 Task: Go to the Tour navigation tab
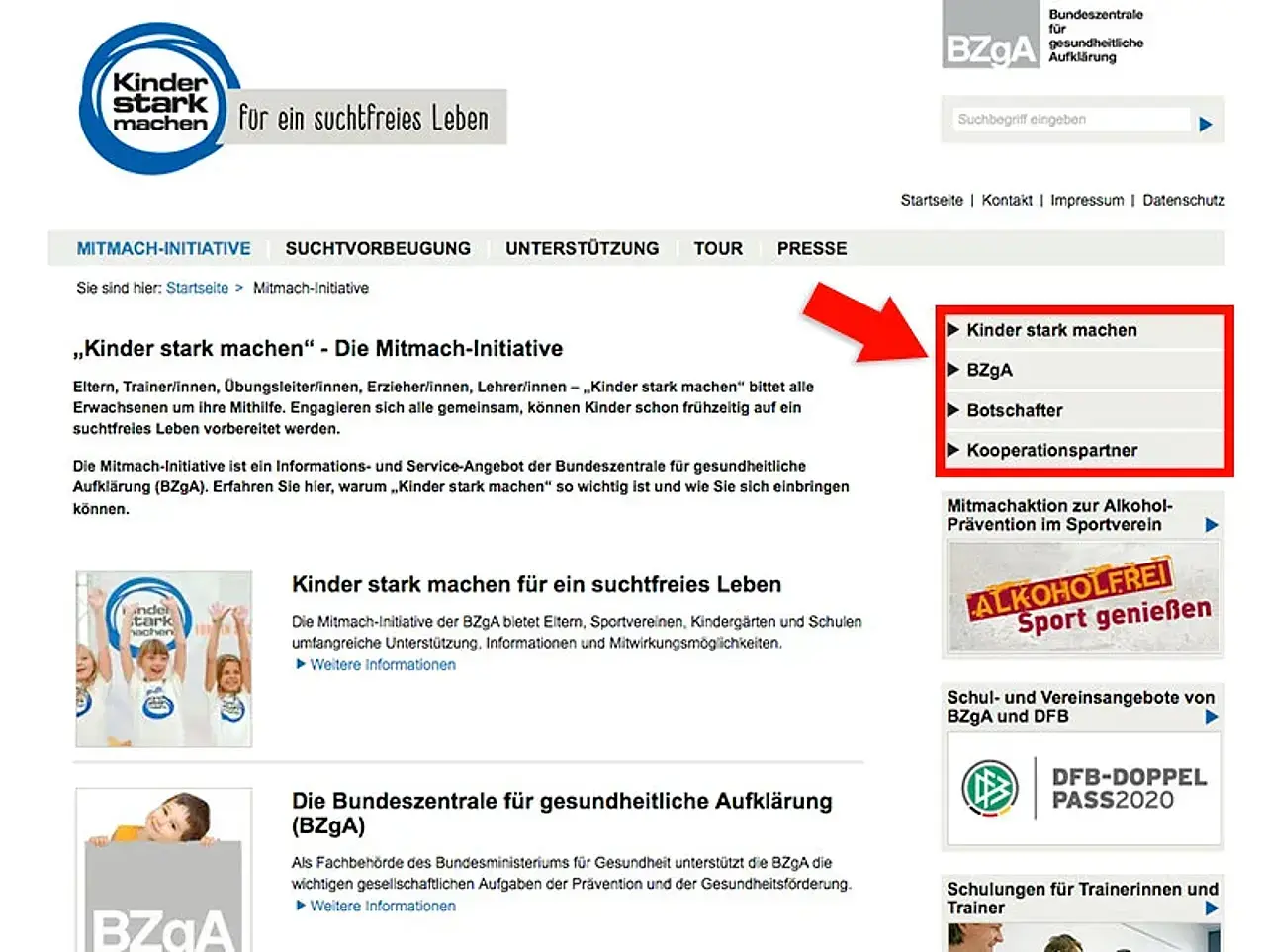717,248
